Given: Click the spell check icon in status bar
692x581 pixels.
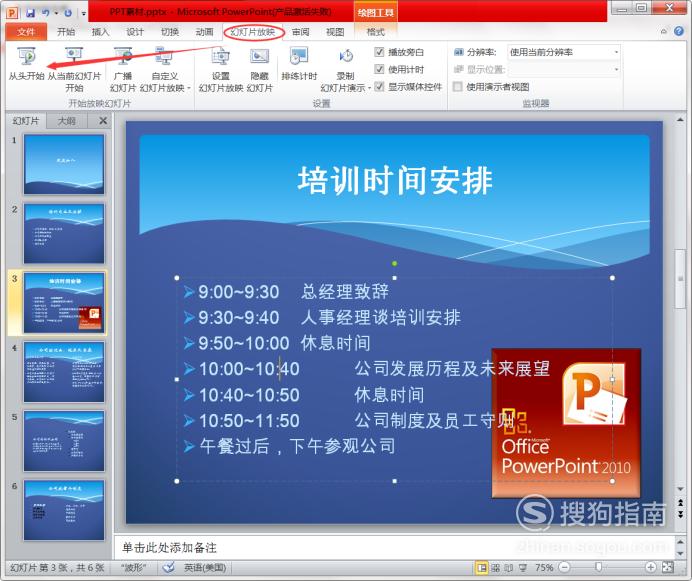Looking at the screenshot, I should coord(169,567).
